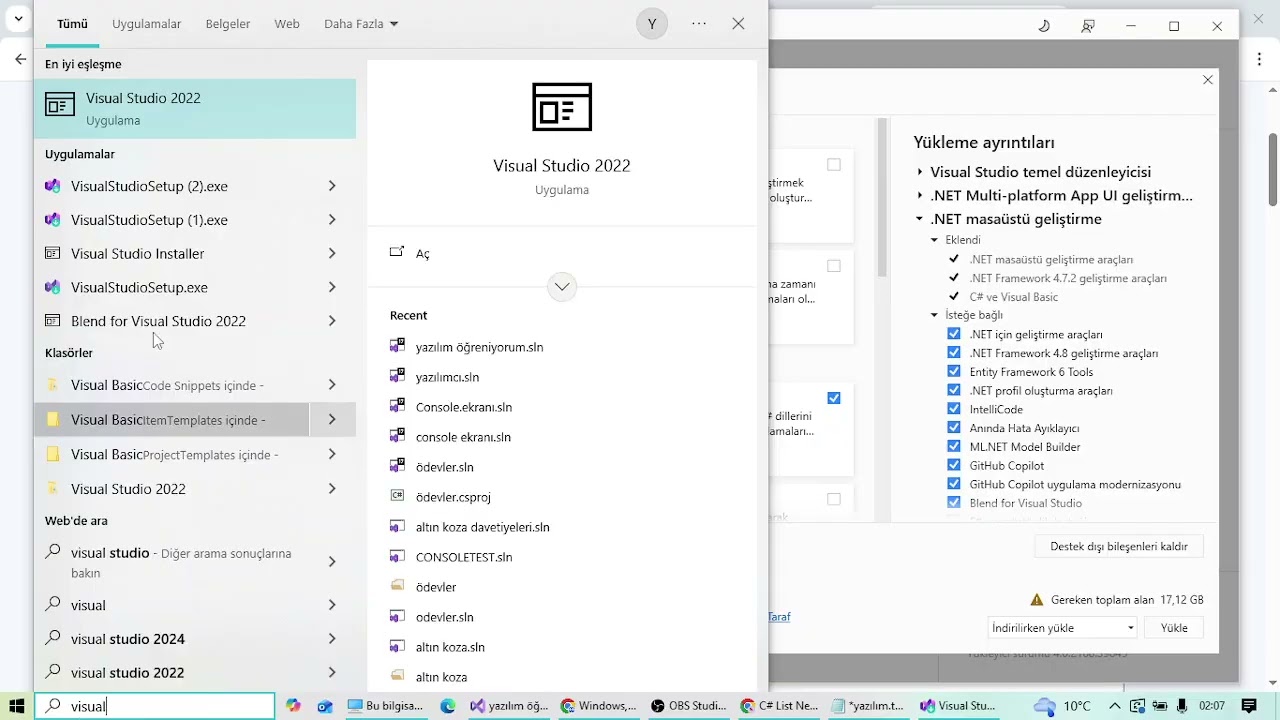This screenshot has width=1280, height=720.
Task: Uncheck Anında Hata Ayıklayıcı
Action: click(953, 428)
